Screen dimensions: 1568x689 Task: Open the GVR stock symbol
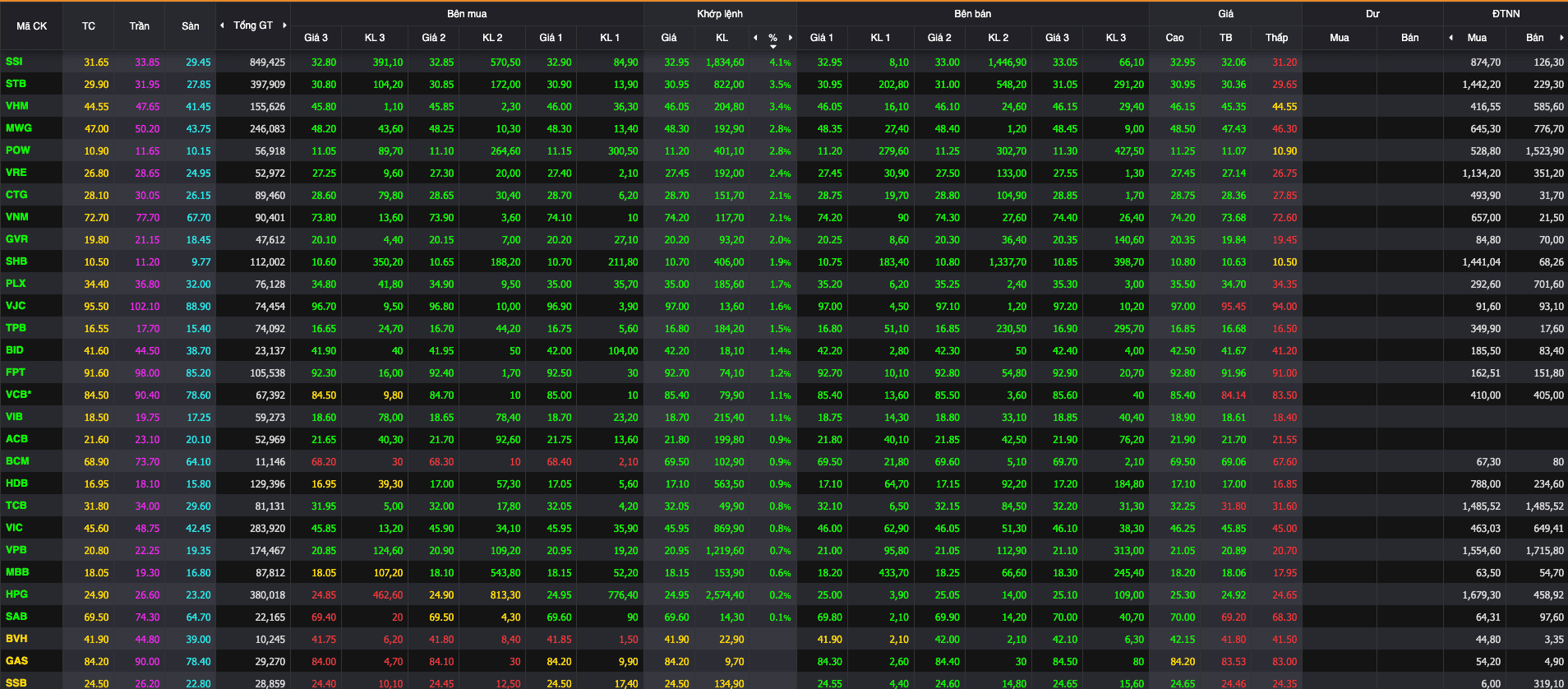click(16, 239)
